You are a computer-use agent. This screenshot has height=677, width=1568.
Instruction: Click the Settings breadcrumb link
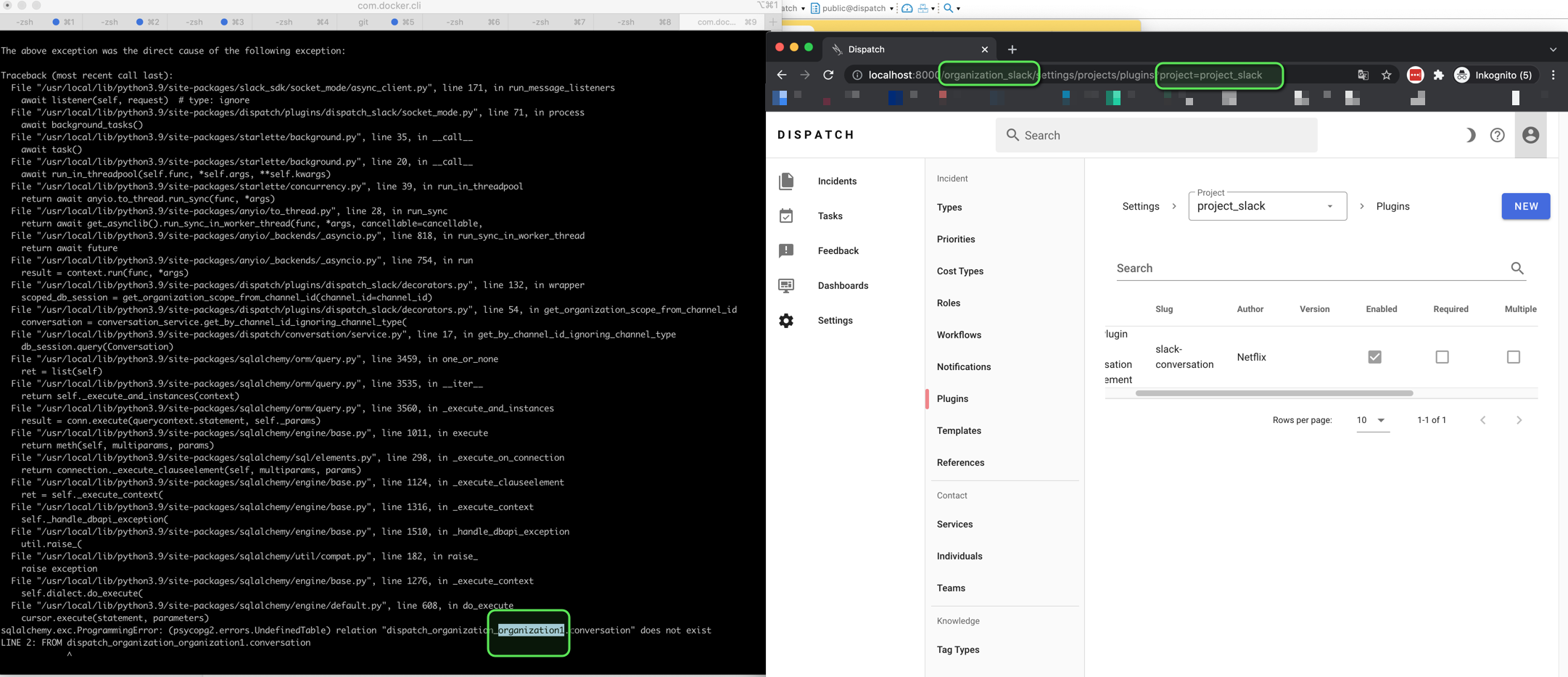coord(1140,206)
